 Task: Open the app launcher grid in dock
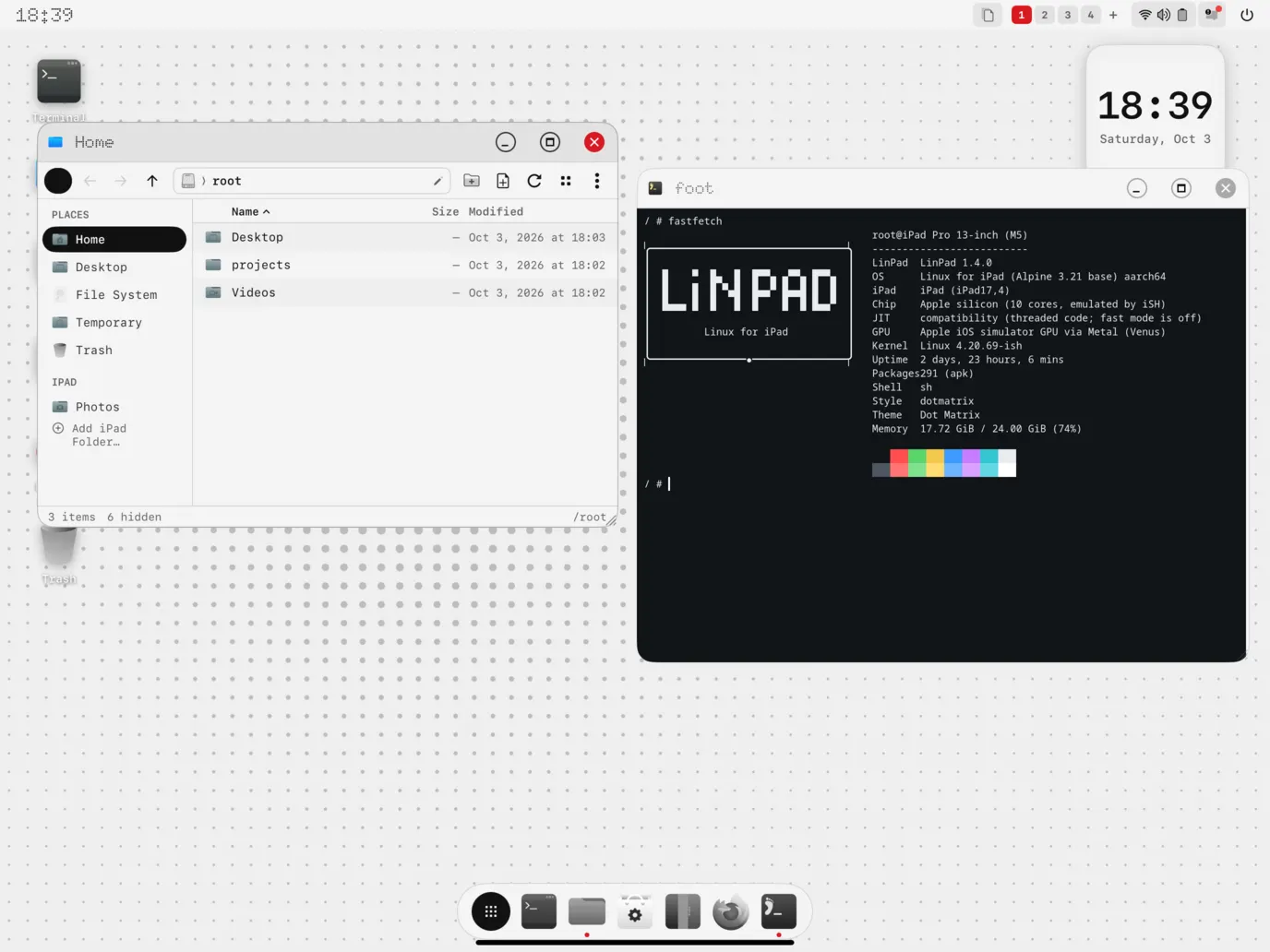click(x=491, y=911)
